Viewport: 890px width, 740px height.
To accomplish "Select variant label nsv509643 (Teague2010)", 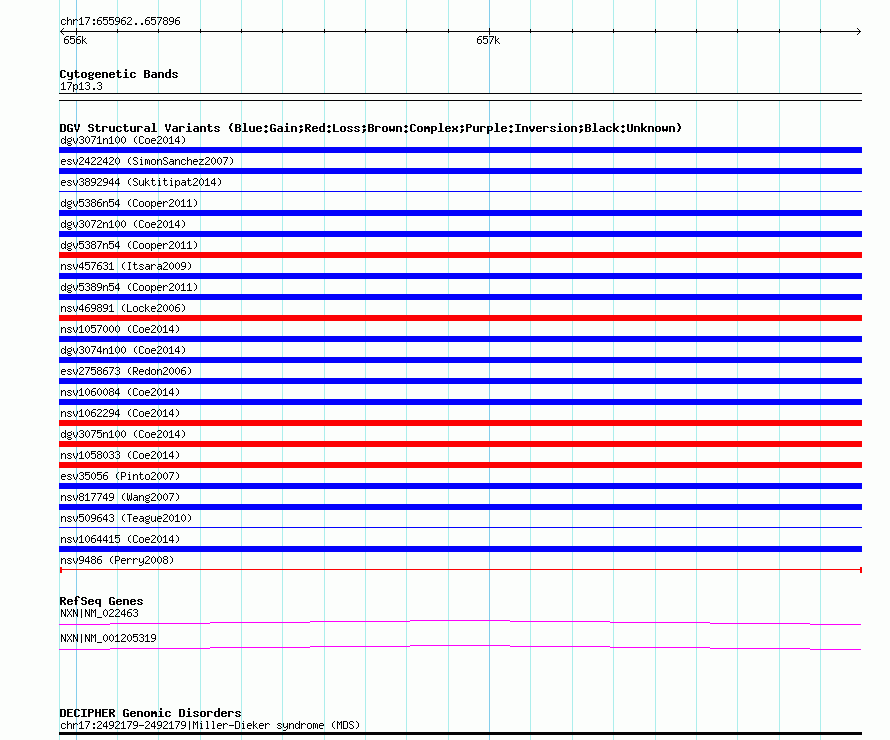I will point(126,518).
